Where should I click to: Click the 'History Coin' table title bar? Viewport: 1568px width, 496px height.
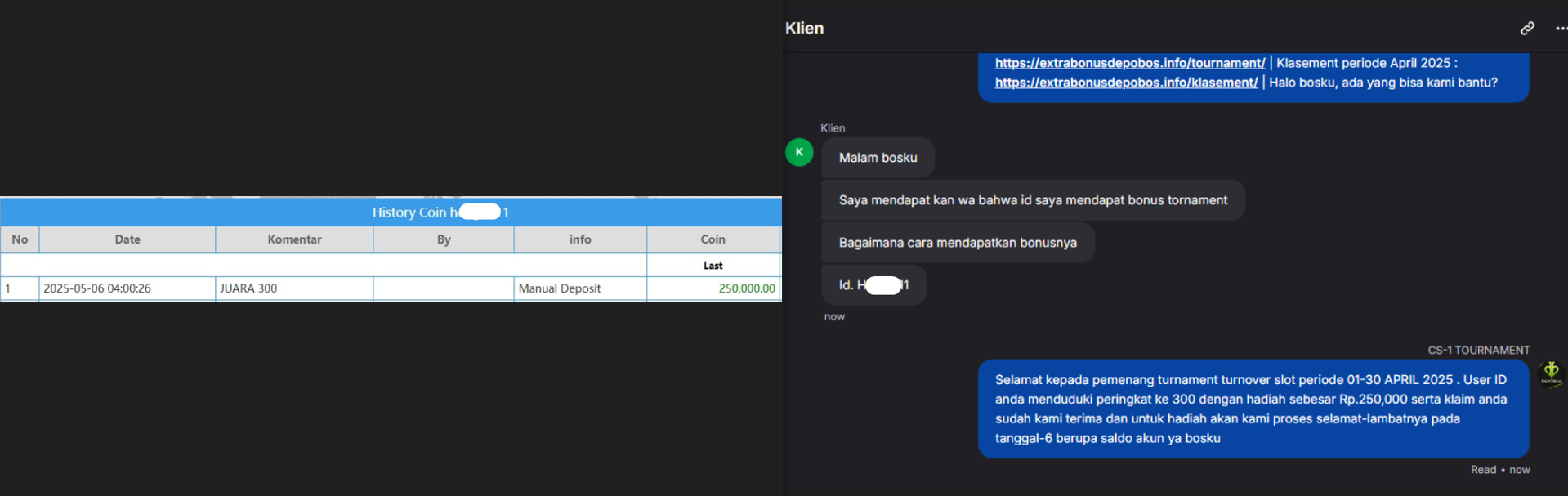(x=391, y=212)
